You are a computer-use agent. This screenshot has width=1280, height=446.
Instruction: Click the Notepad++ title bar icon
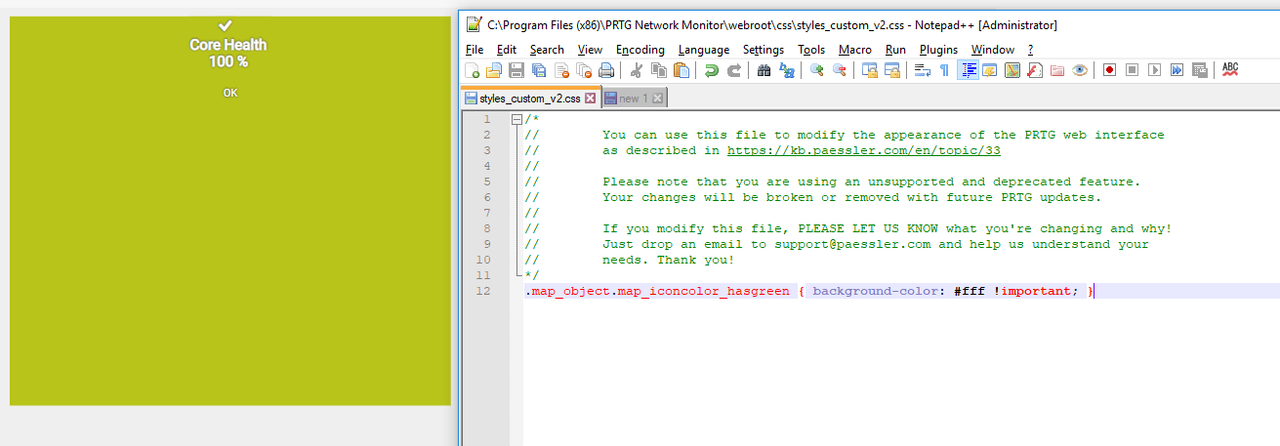(x=474, y=25)
